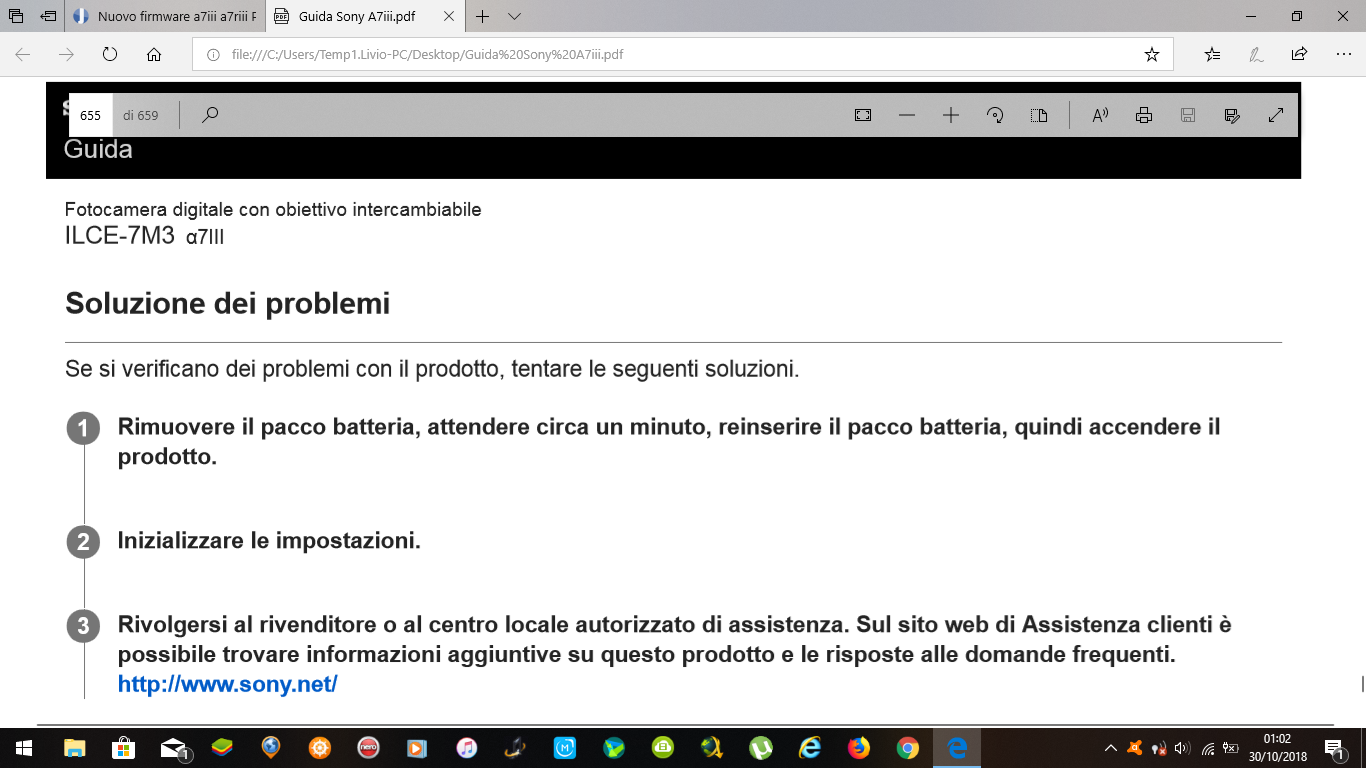Open the volume control in tray
The width and height of the screenshot is (1366, 768).
(1183, 747)
